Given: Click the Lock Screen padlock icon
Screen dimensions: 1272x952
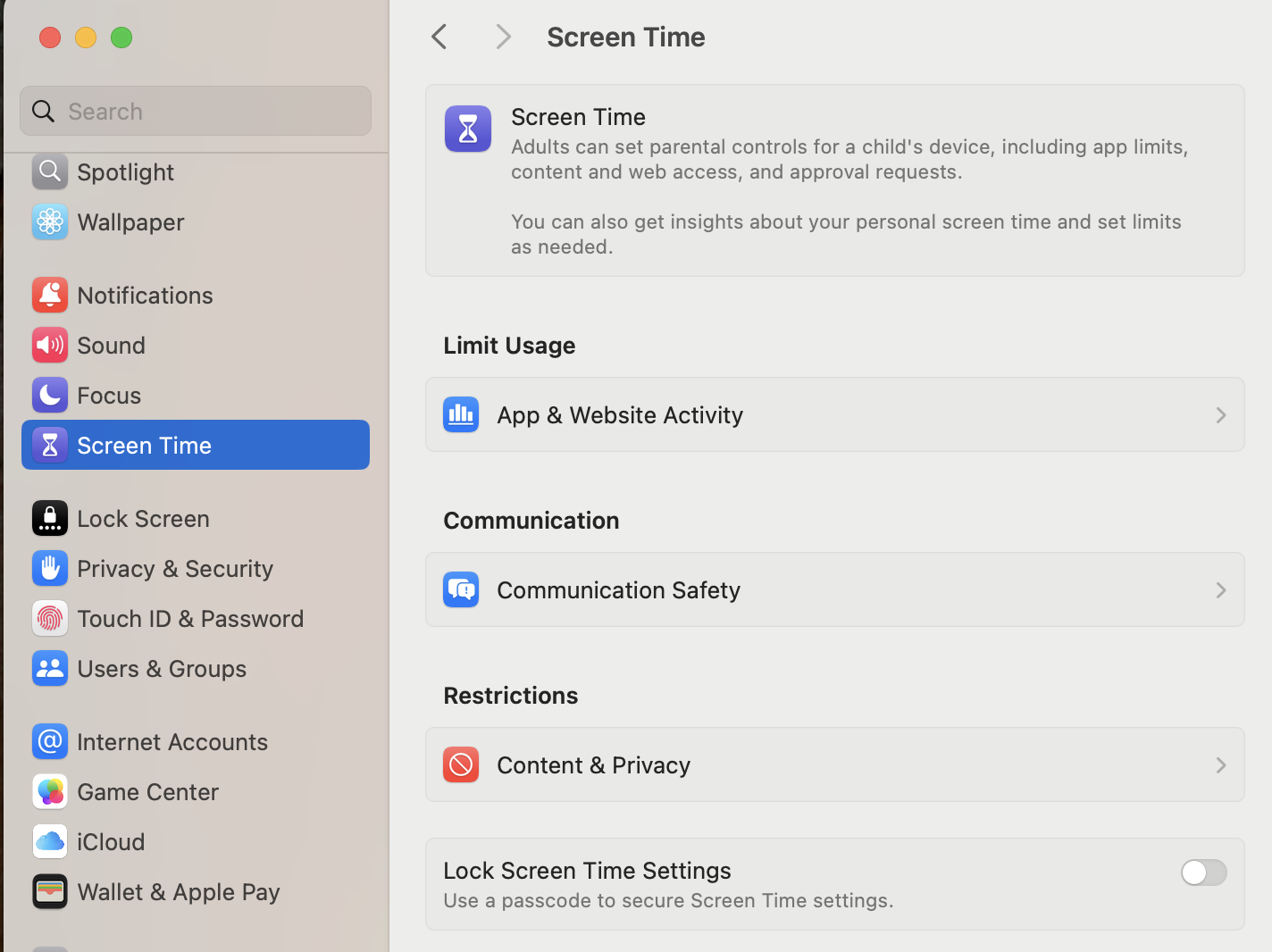Looking at the screenshot, I should pyautogui.click(x=50, y=518).
